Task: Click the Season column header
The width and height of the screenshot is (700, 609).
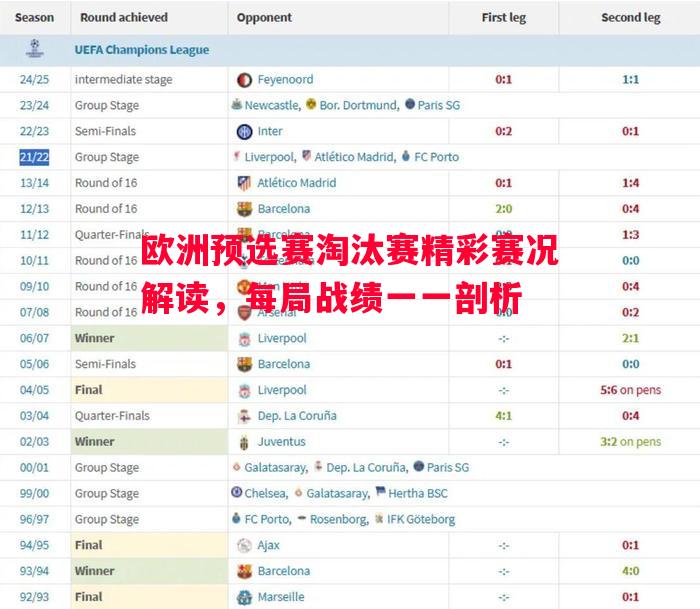Action: coord(34,17)
